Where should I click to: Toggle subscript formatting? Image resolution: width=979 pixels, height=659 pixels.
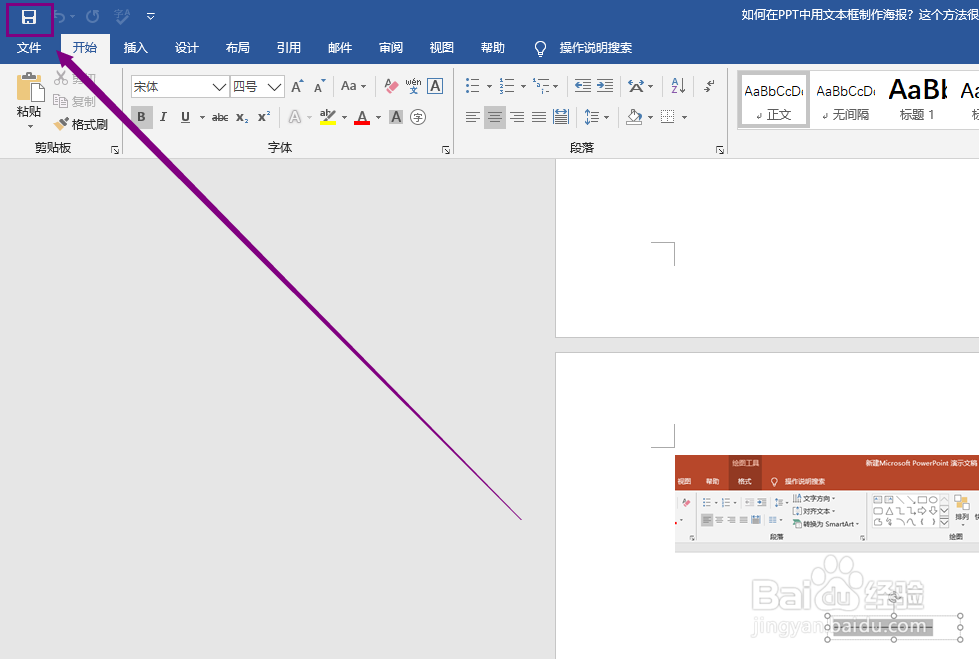click(x=242, y=117)
